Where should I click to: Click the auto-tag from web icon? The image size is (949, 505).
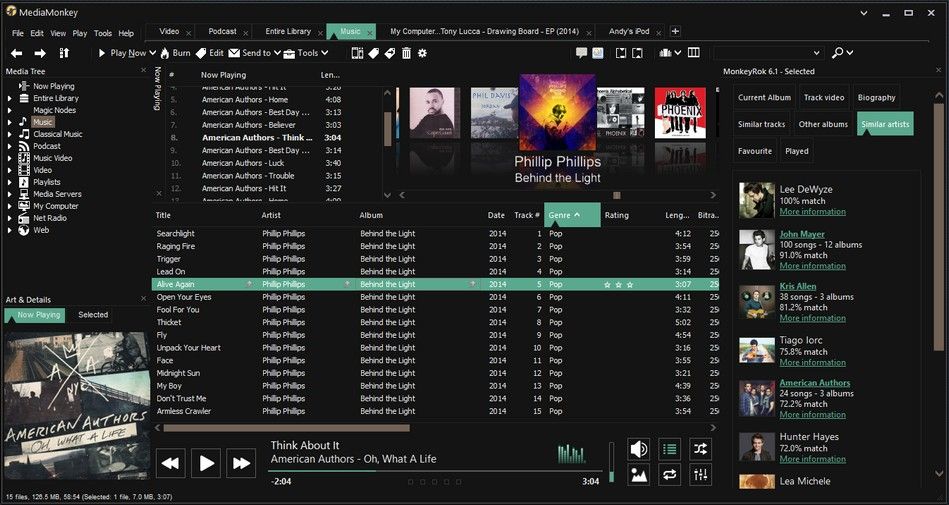click(390, 53)
